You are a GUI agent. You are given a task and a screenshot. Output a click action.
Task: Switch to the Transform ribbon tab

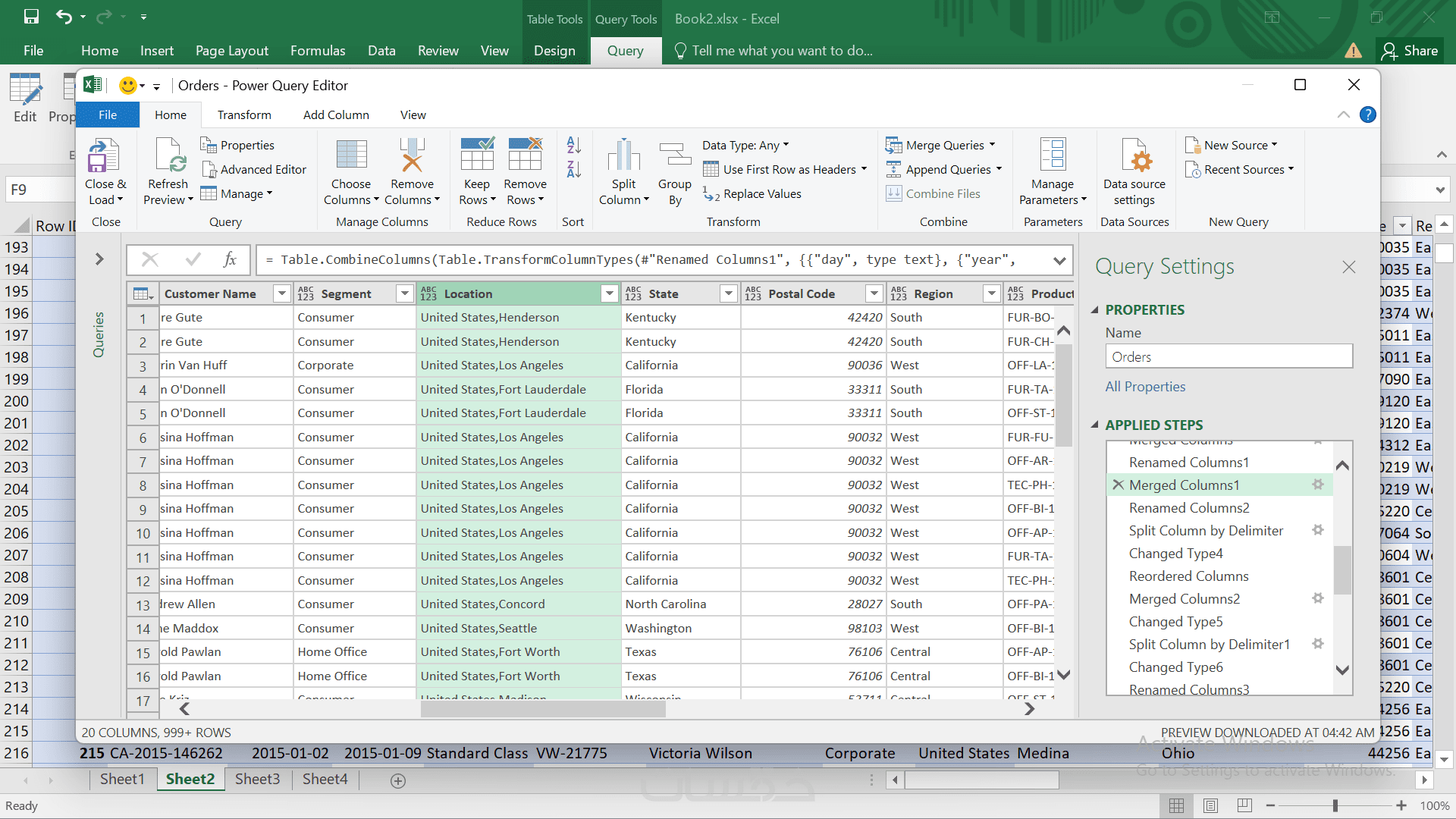click(244, 115)
